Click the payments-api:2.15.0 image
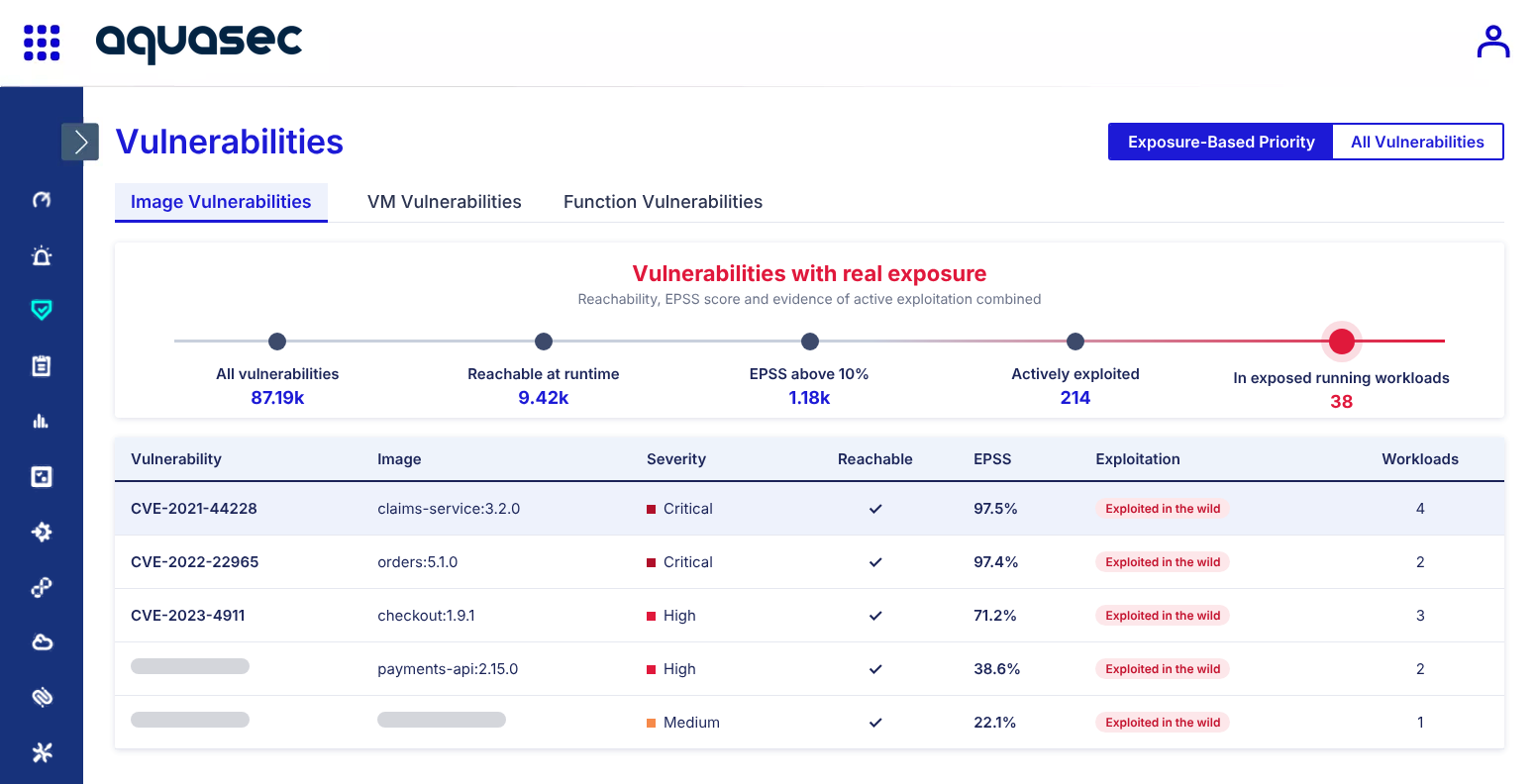1536x784 pixels. click(448, 669)
